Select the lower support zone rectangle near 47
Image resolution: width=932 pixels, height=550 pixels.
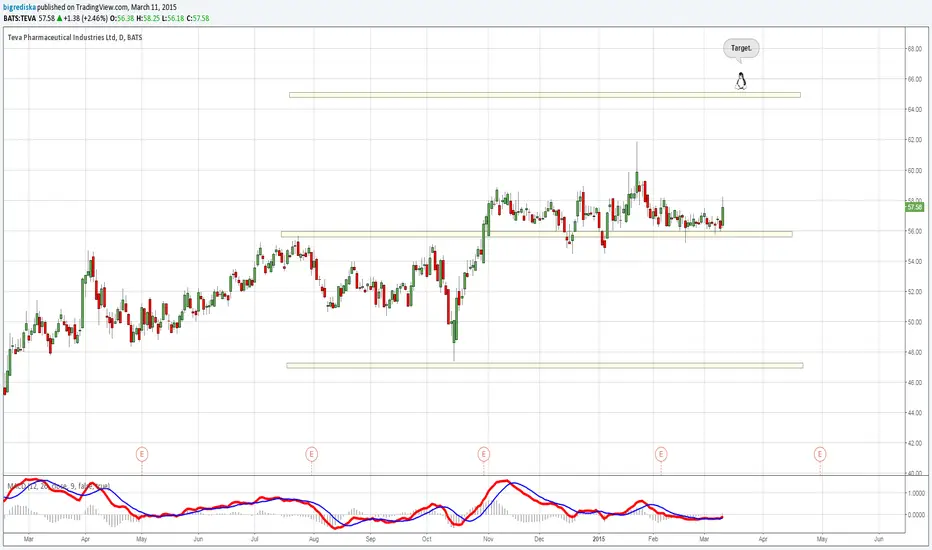click(544, 366)
